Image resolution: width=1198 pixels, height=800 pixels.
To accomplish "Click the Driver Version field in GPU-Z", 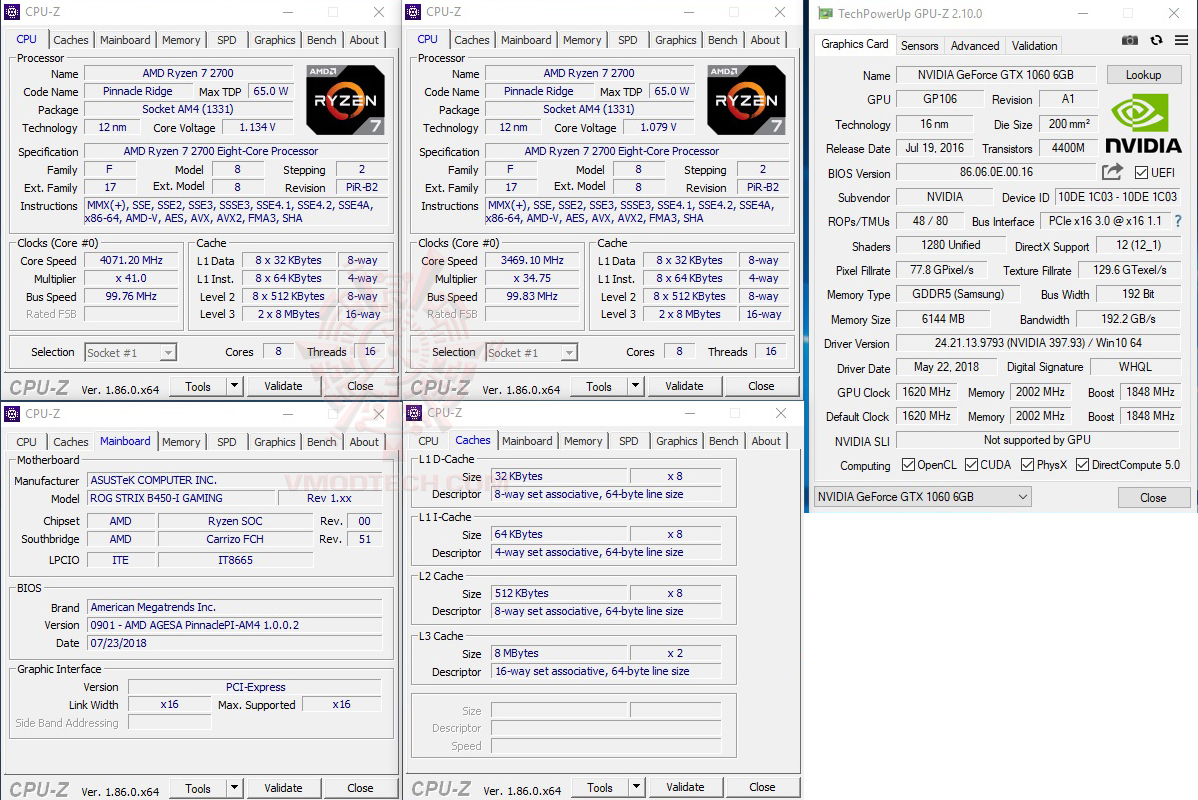I will [x=1038, y=343].
